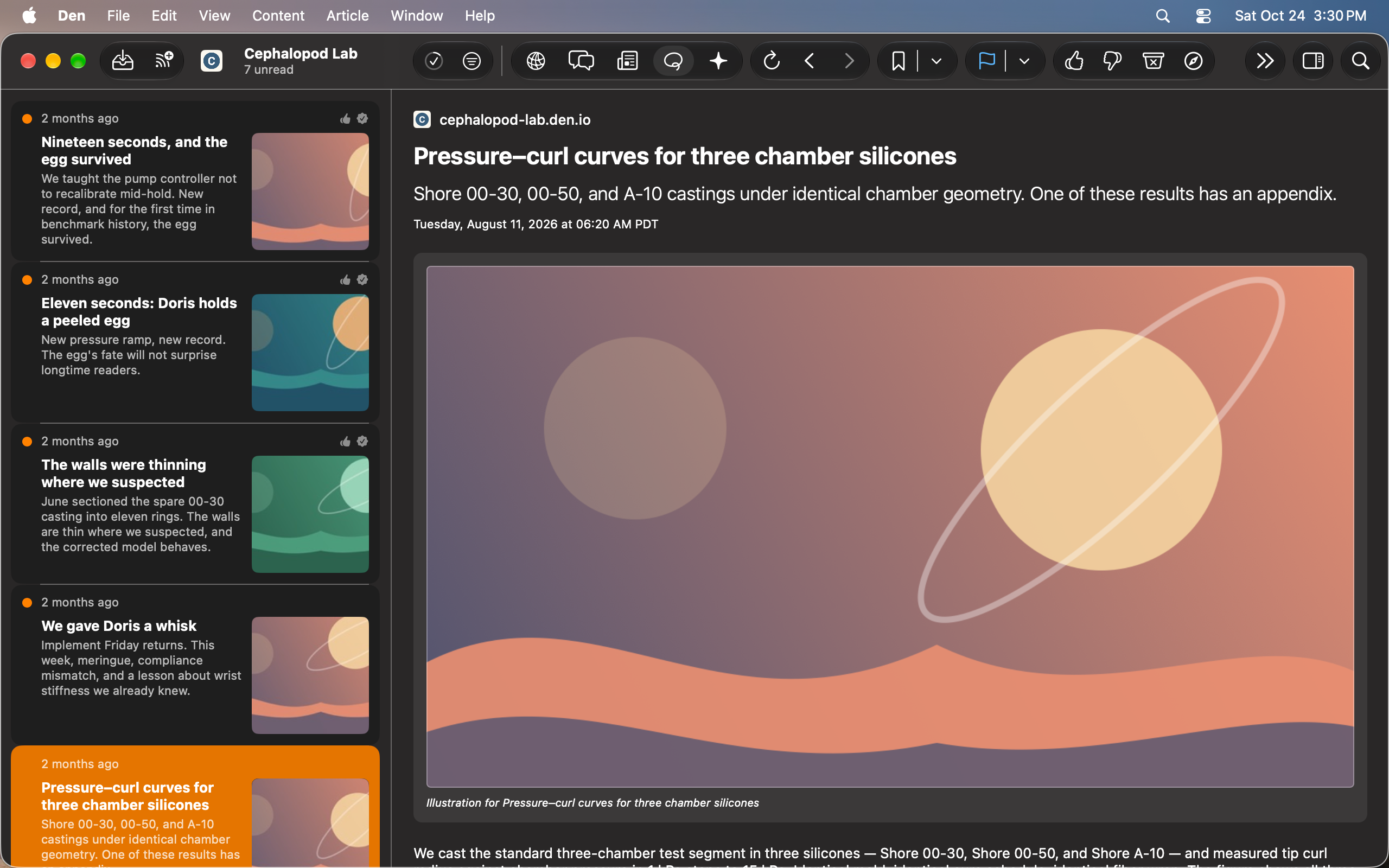Switch to newspaper reader view icon
The image size is (1389, 868).
[627, 61]
